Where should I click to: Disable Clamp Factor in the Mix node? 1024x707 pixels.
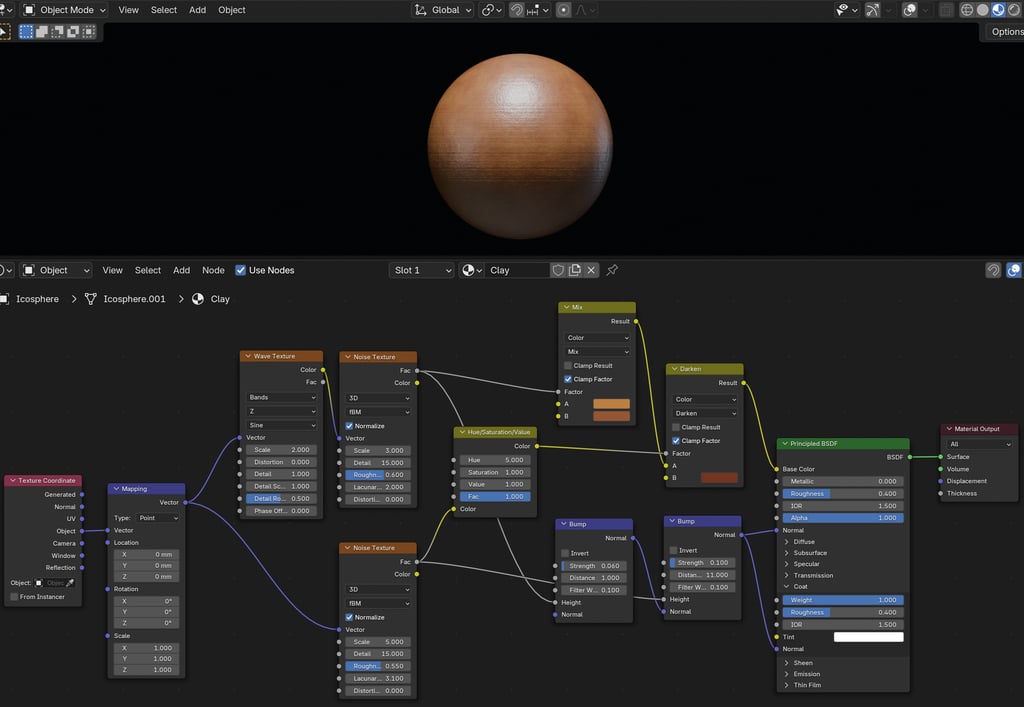[x=568, y=379]
